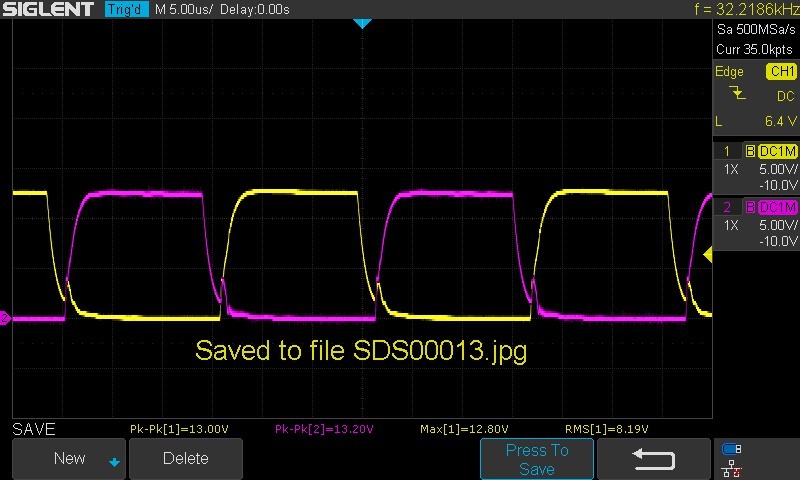Click channel 1 5.00V/ scale value
The width and height of the screenshot is (800, 480).
tap(778, 169)
